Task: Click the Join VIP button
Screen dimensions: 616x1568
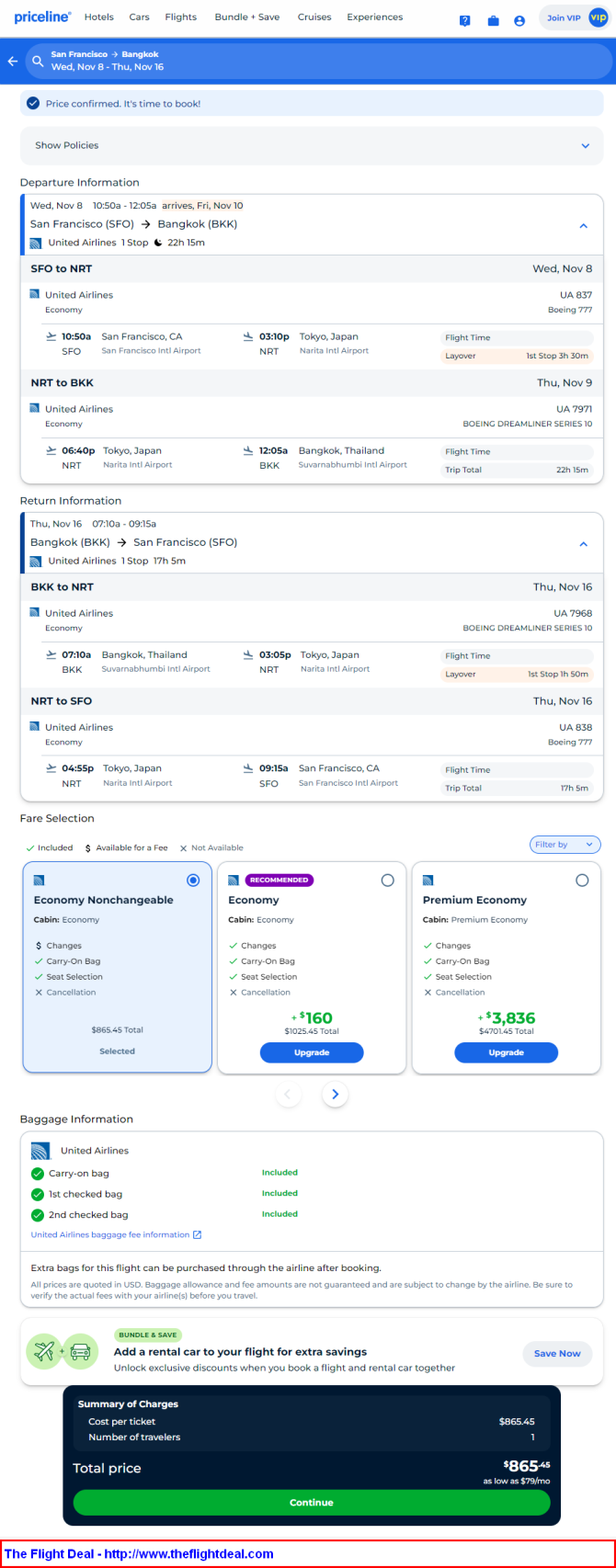Action: pyautogui.click(x=576, y=17)
